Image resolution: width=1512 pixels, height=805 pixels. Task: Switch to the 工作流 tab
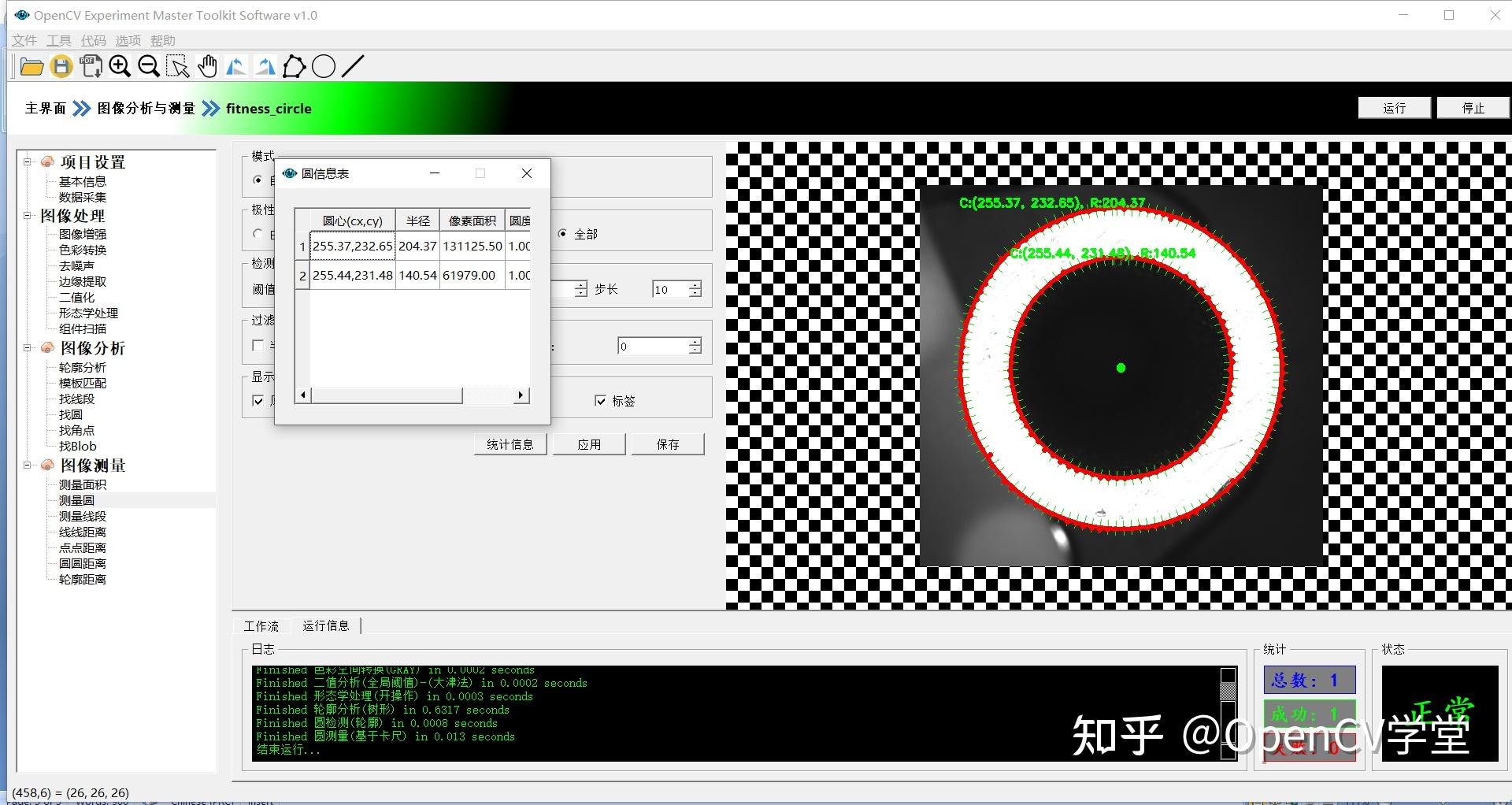(x=261, y=625)
